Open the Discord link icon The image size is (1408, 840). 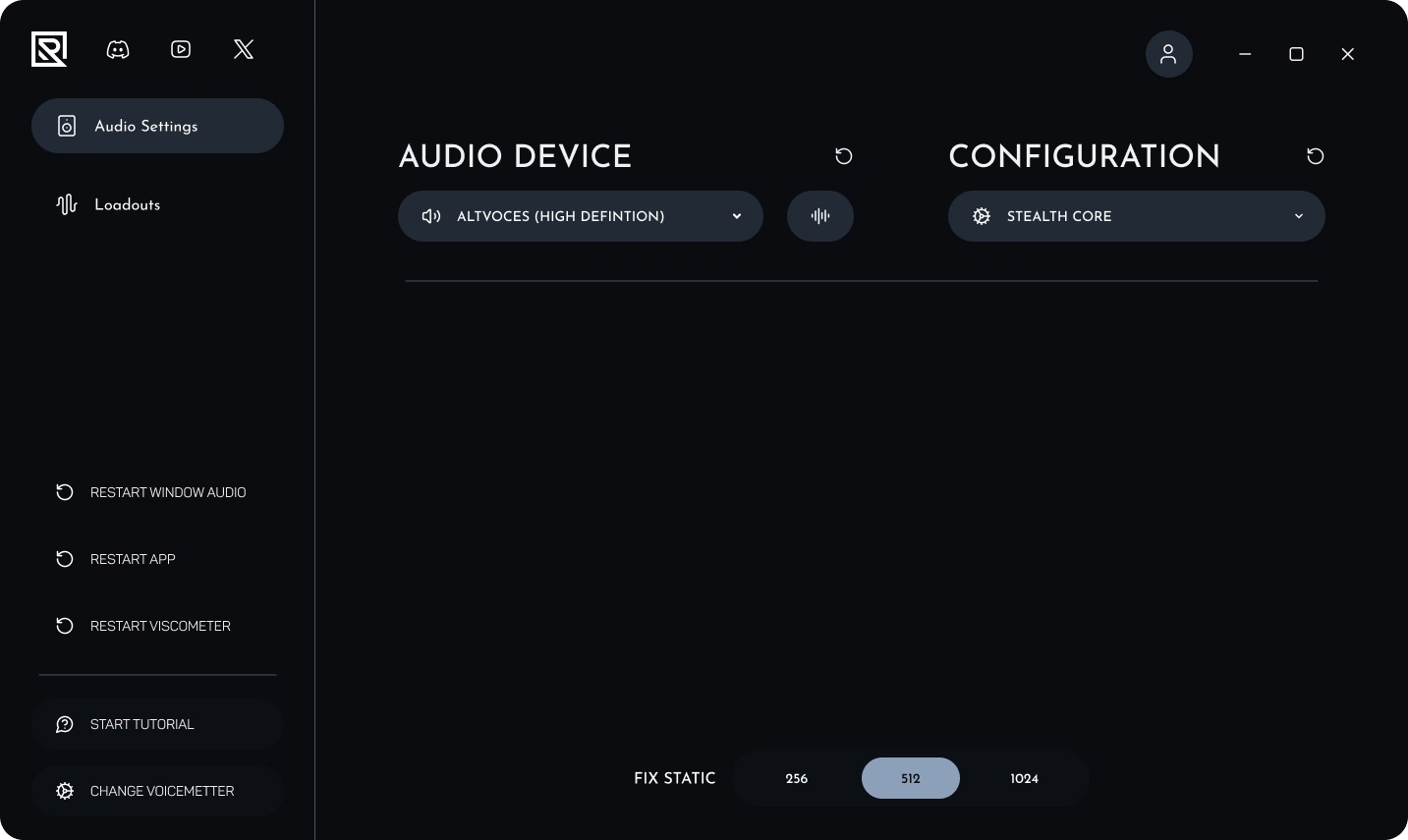pos(118,49)
